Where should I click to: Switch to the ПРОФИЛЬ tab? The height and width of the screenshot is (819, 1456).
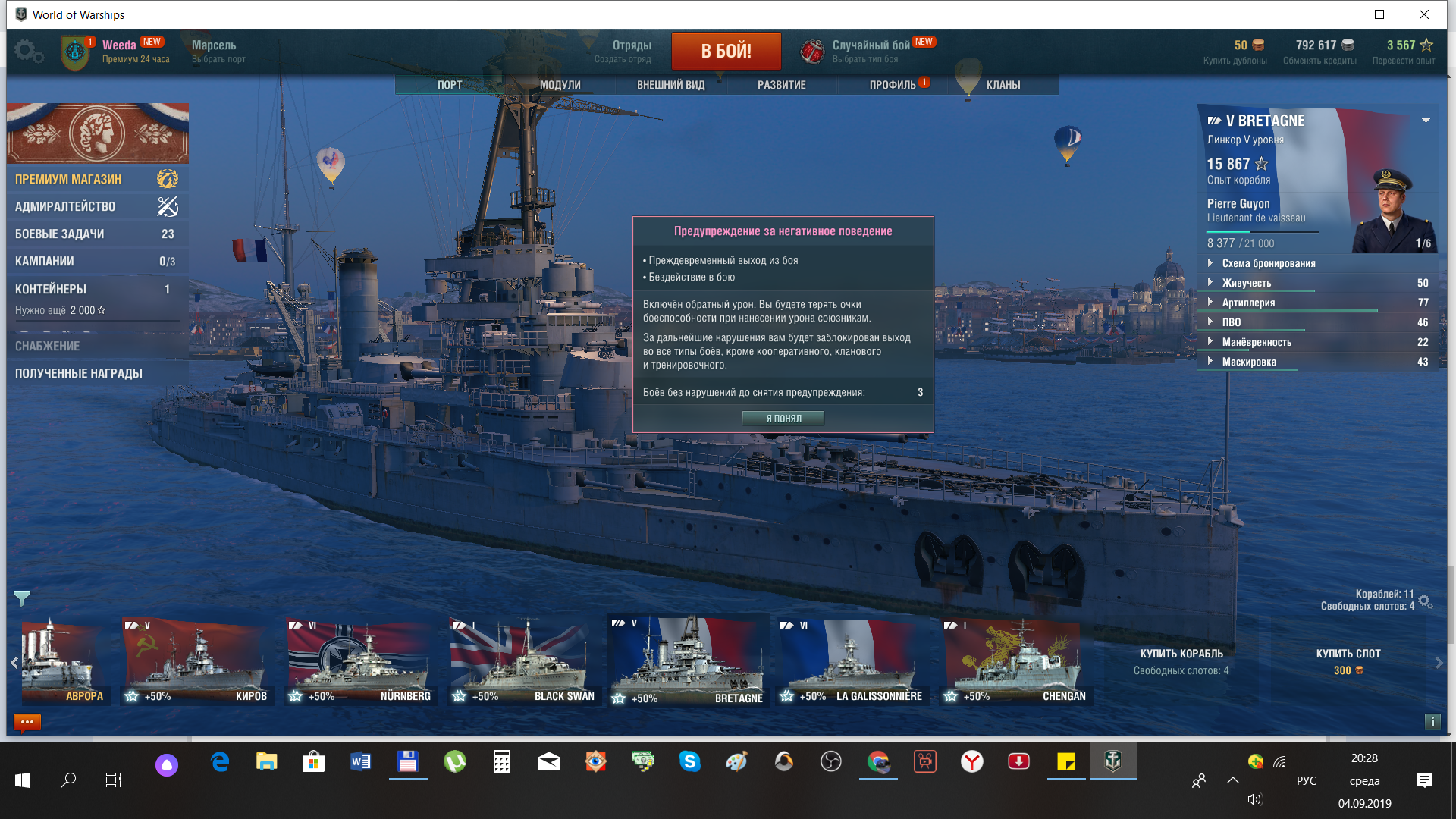893,85
